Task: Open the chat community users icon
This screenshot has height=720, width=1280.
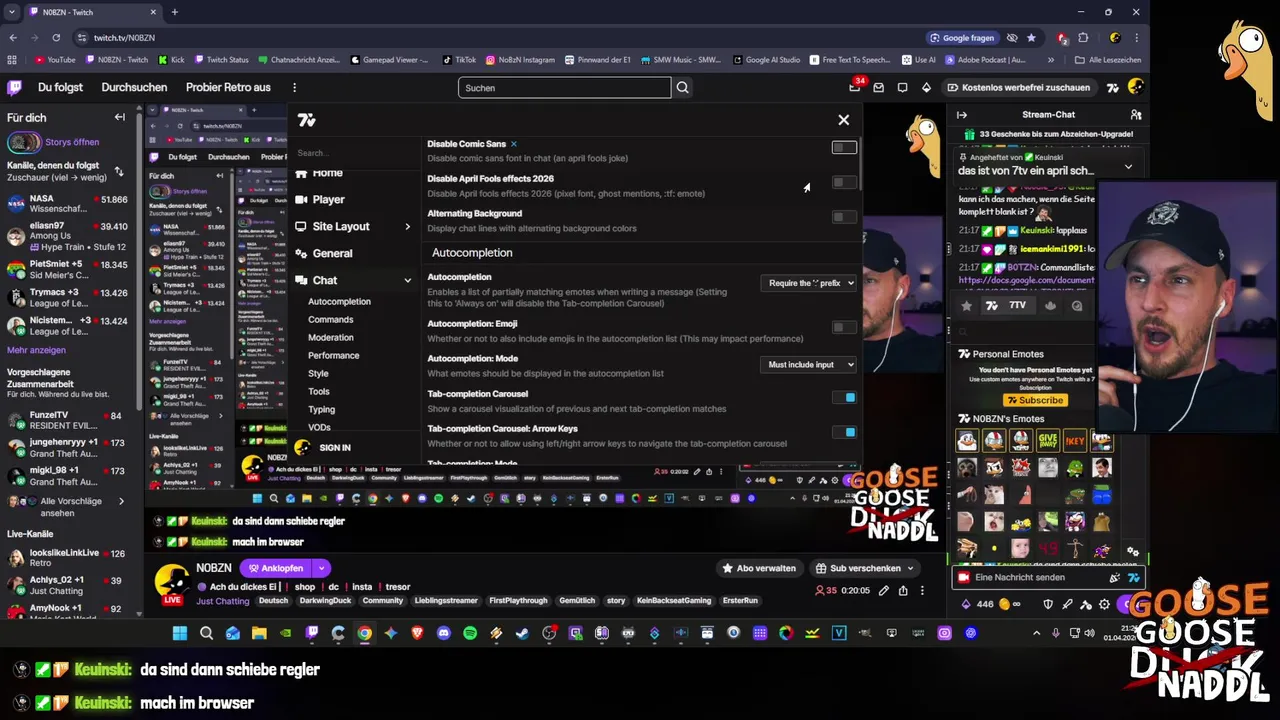Action: pyautogui.click(x=1135, y=115)
